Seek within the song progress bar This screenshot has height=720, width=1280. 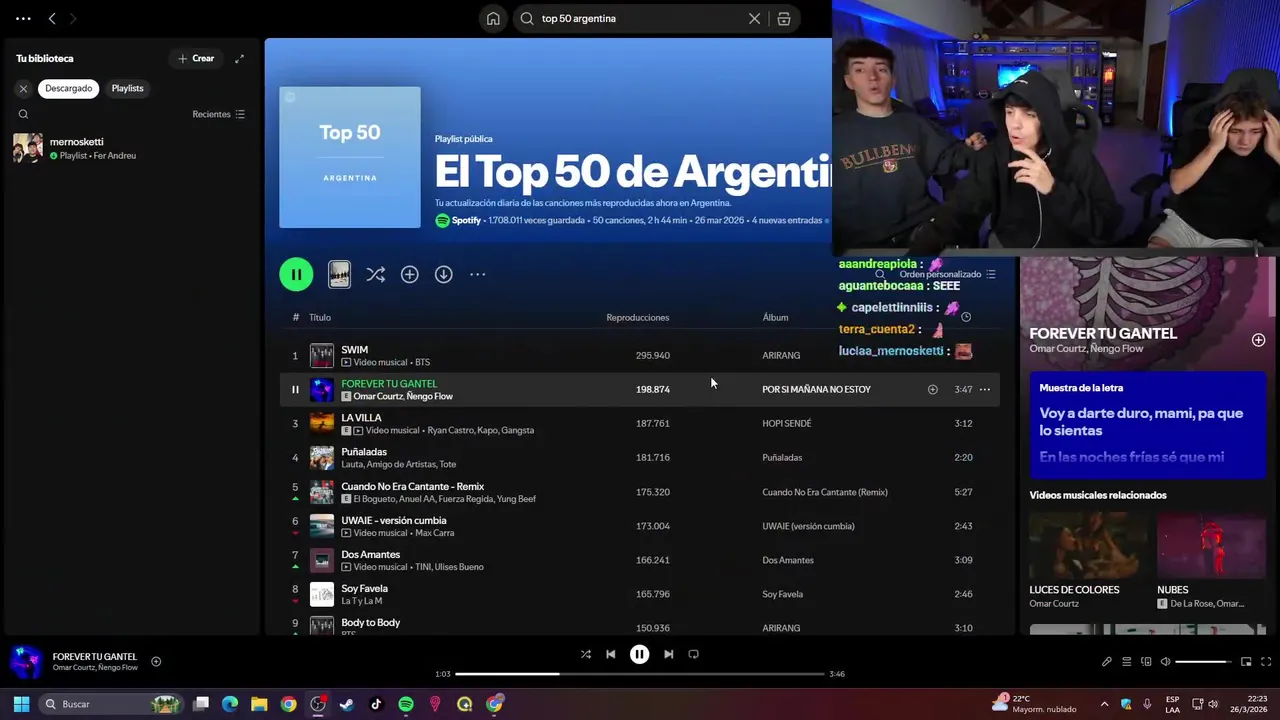(x=640, y=674)
